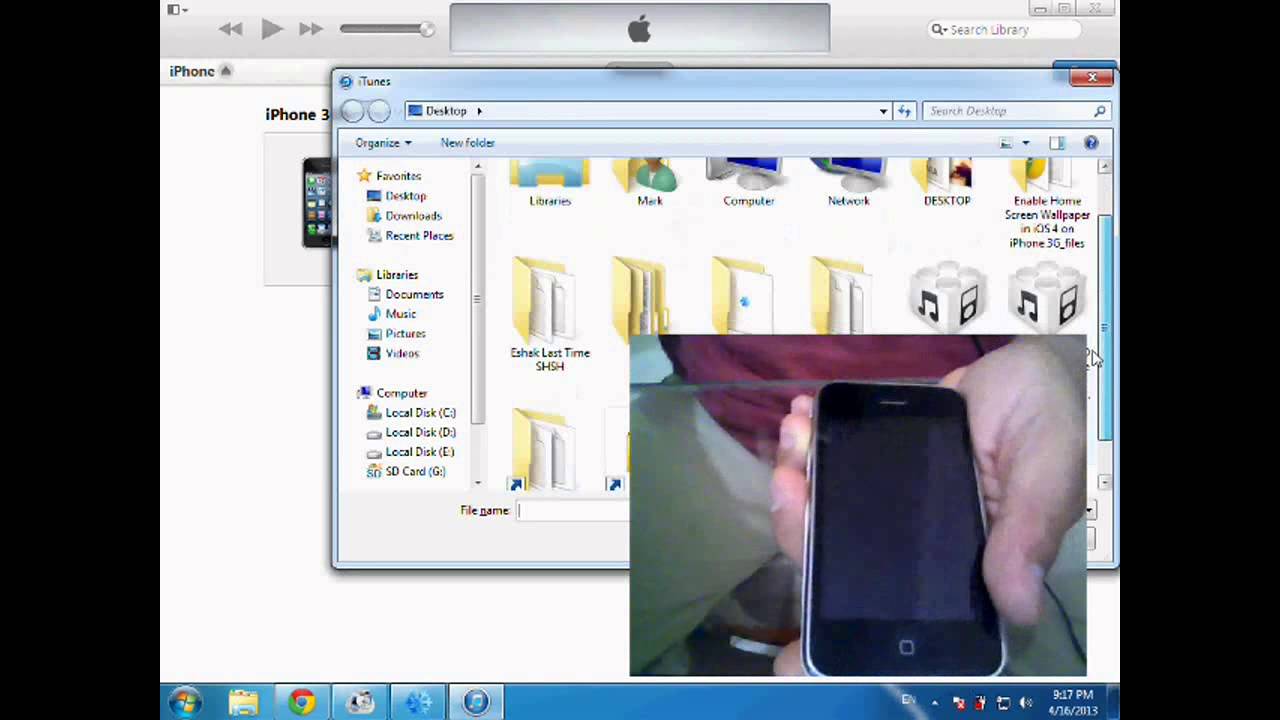This screenshot has width=1280, height=720.
Task: Click the iTunes rewind button
Action: pos(231,29)
